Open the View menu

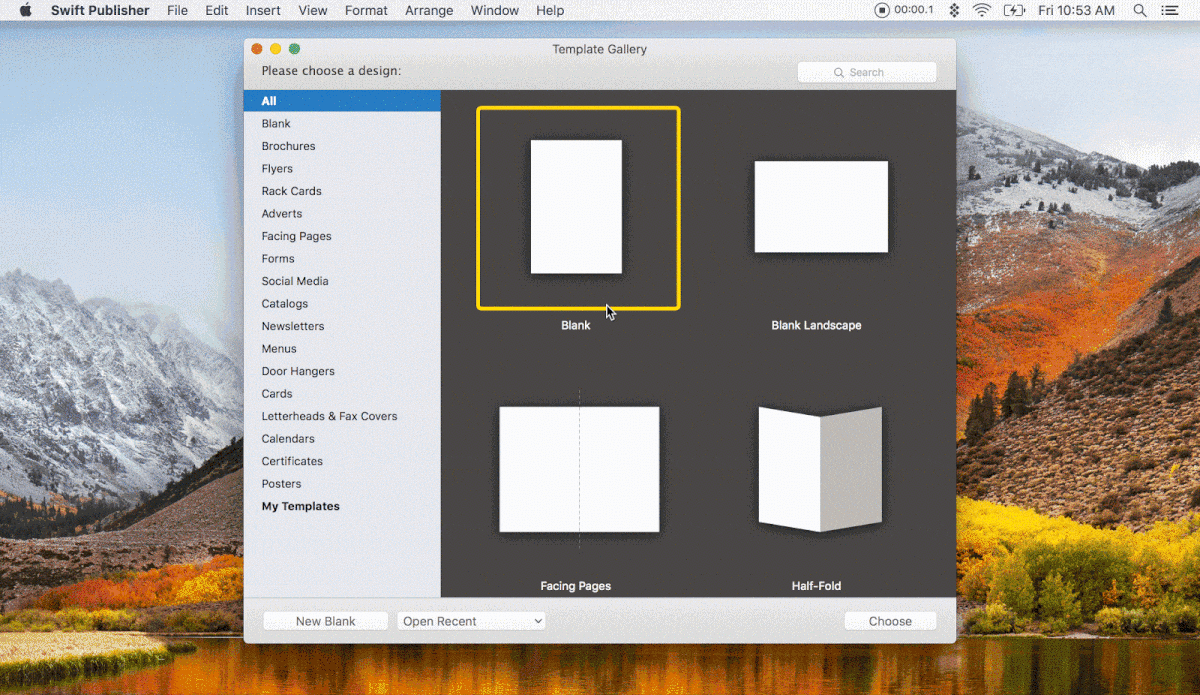(x=313, y=10)
